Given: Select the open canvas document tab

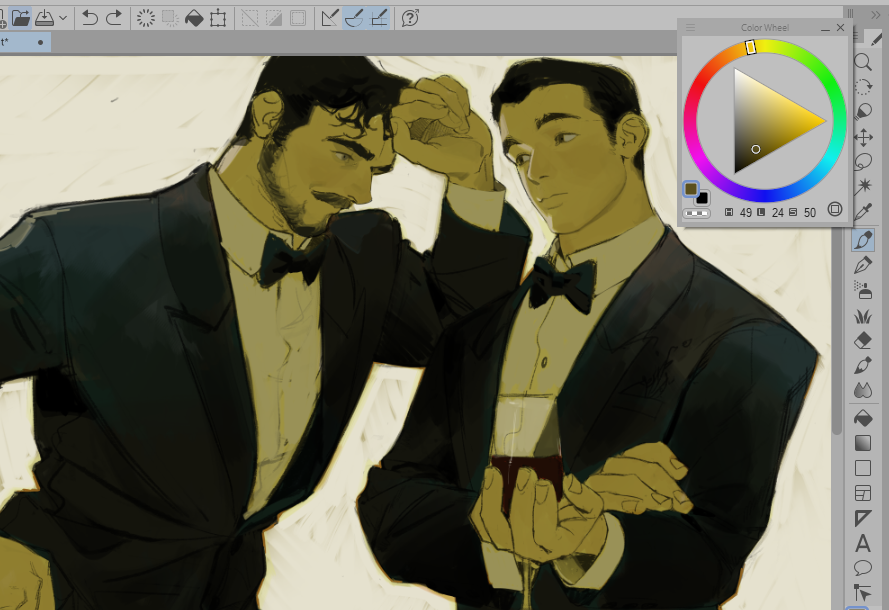Looking at the screenshot, I should (25, 42).
